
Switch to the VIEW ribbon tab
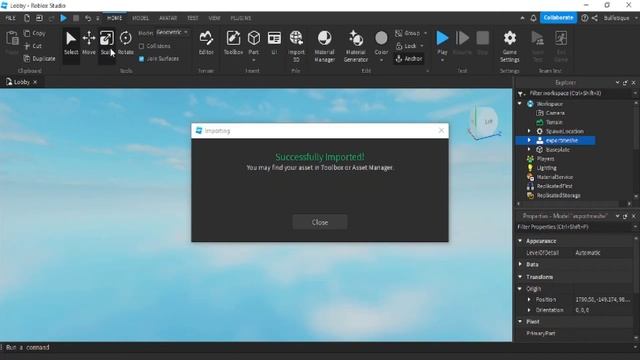point(214,18)
